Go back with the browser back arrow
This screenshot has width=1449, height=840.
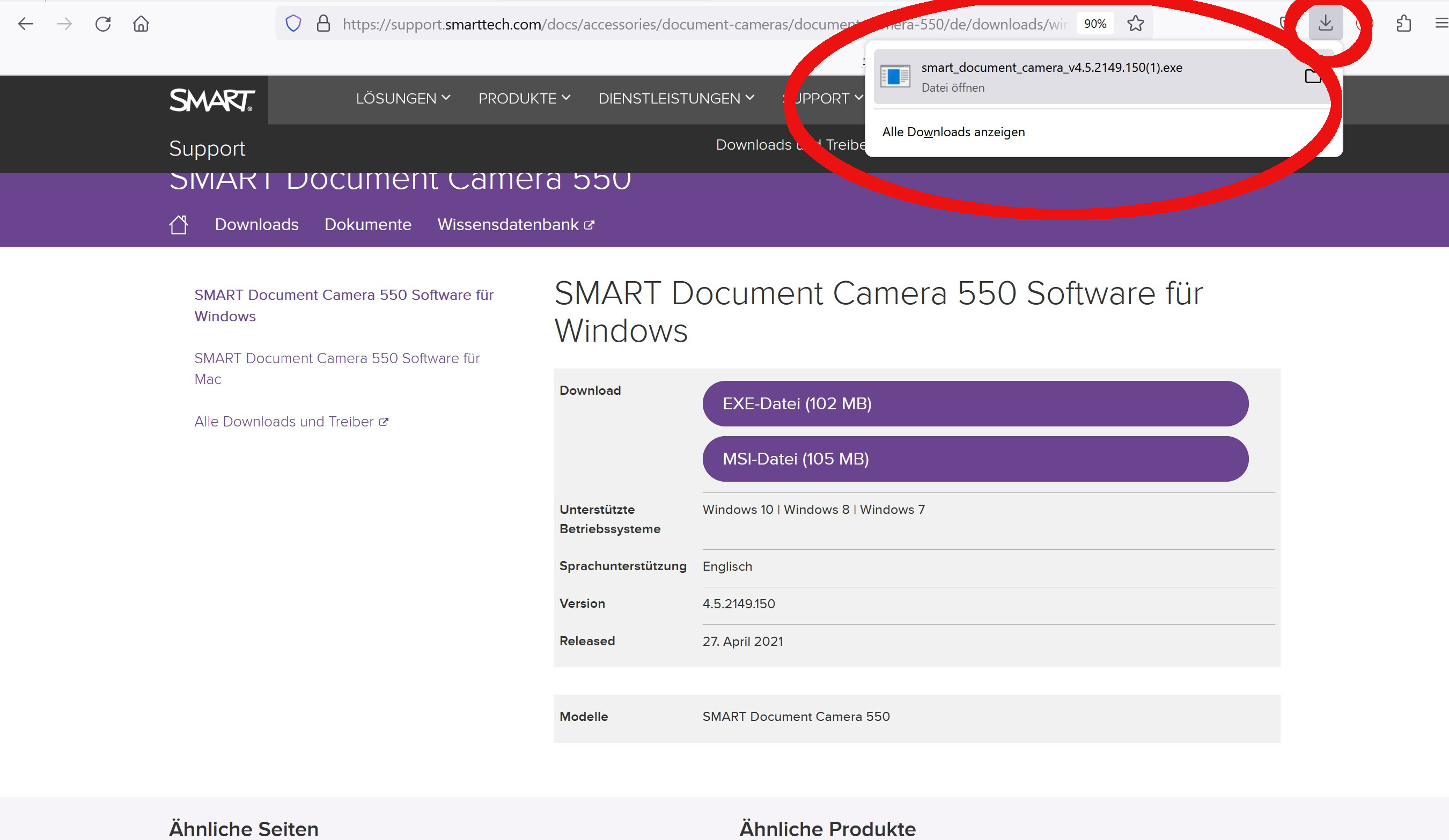point(26,24)
